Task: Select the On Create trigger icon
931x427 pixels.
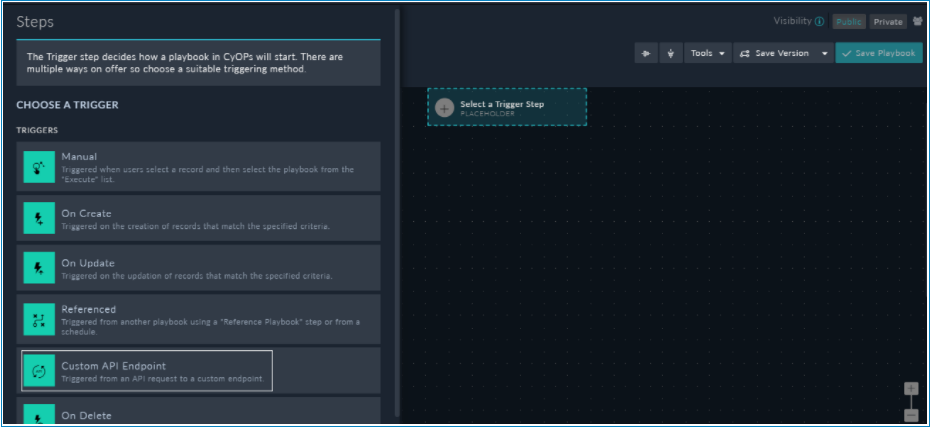Action: [x=39, y=219]
